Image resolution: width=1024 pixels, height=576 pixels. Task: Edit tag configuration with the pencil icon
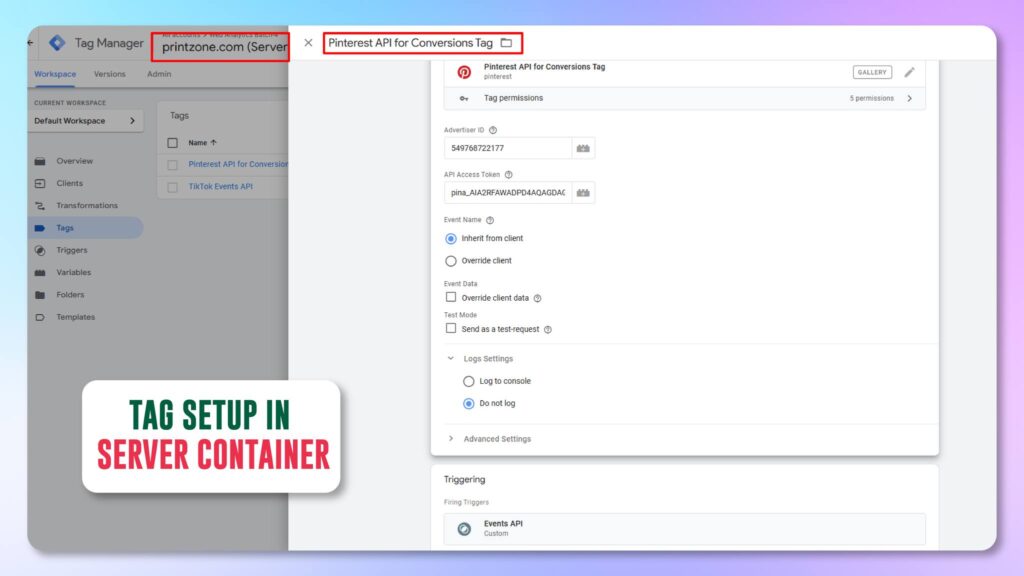(909, 72)
